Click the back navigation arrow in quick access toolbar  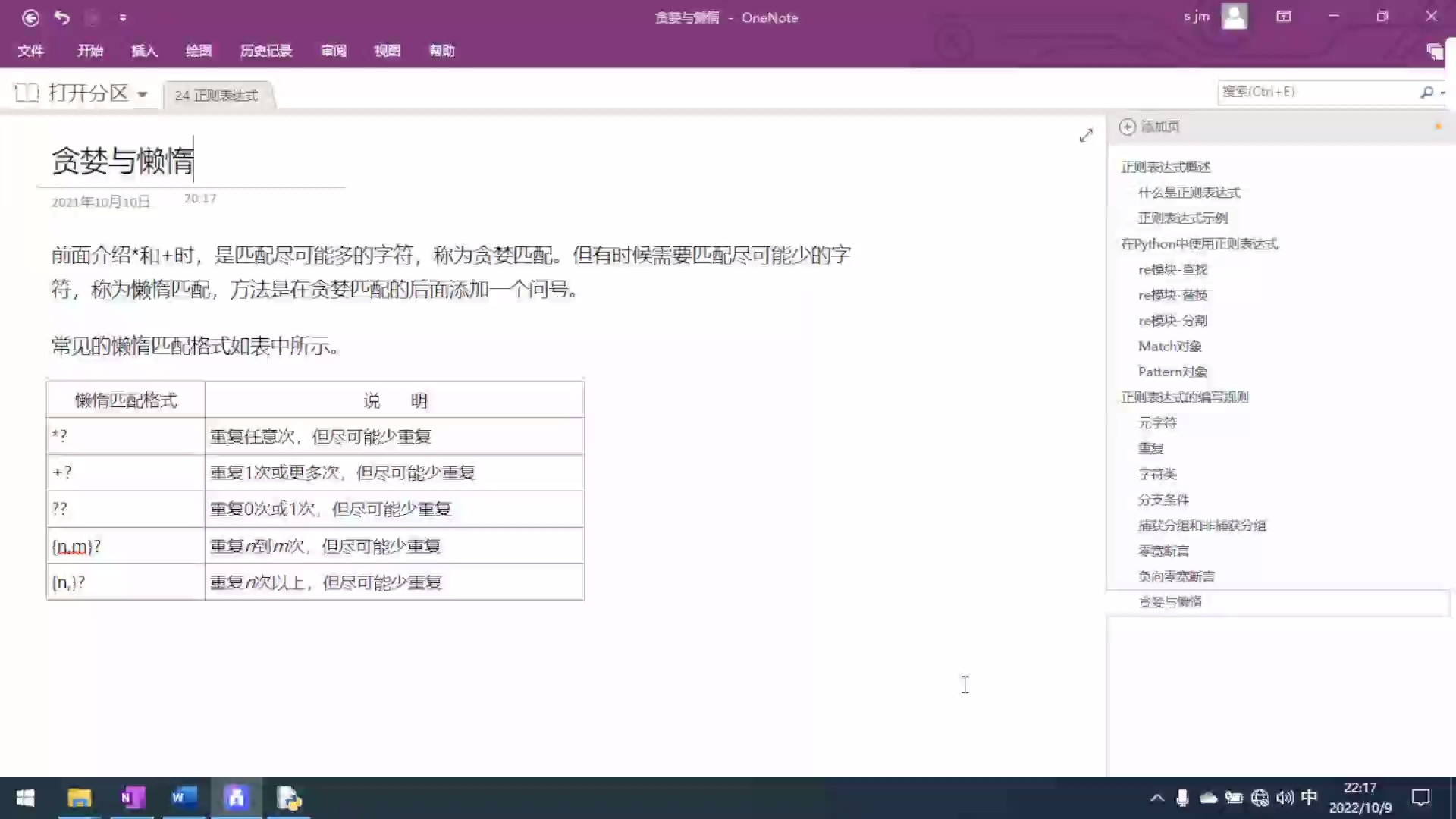(x=30, y=17)
